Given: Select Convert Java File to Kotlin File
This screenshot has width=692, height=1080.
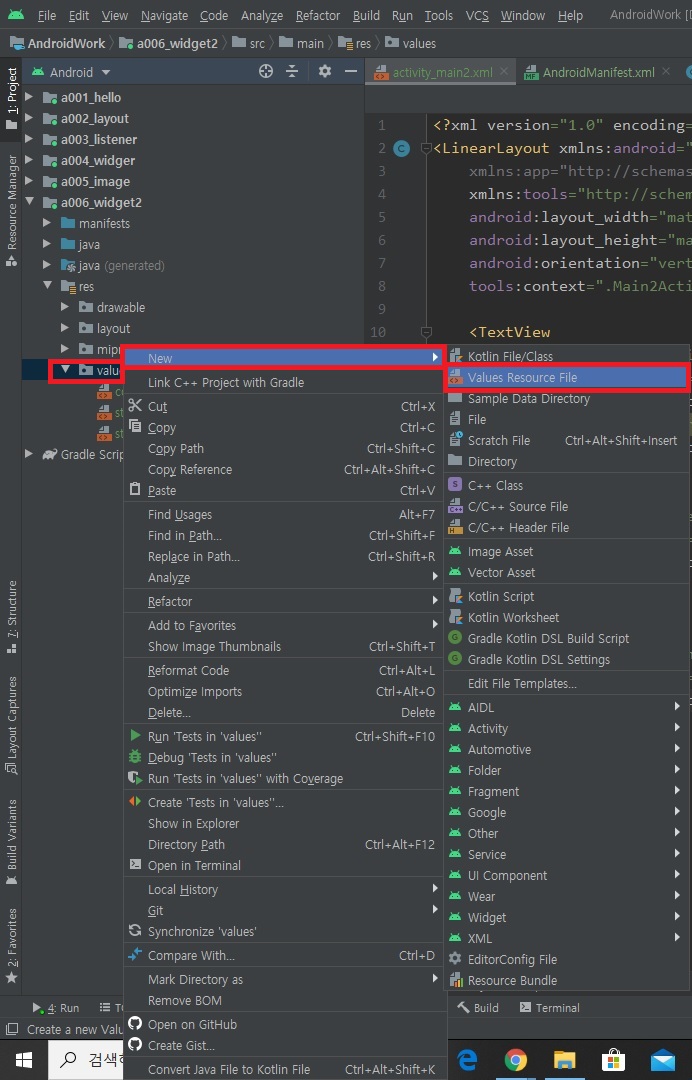Looking at the screenshot, I should (284, 1069).
